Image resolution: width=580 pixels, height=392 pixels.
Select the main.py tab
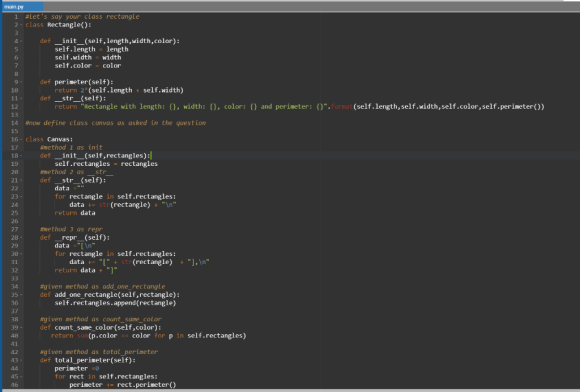click(x=23, y=7)
